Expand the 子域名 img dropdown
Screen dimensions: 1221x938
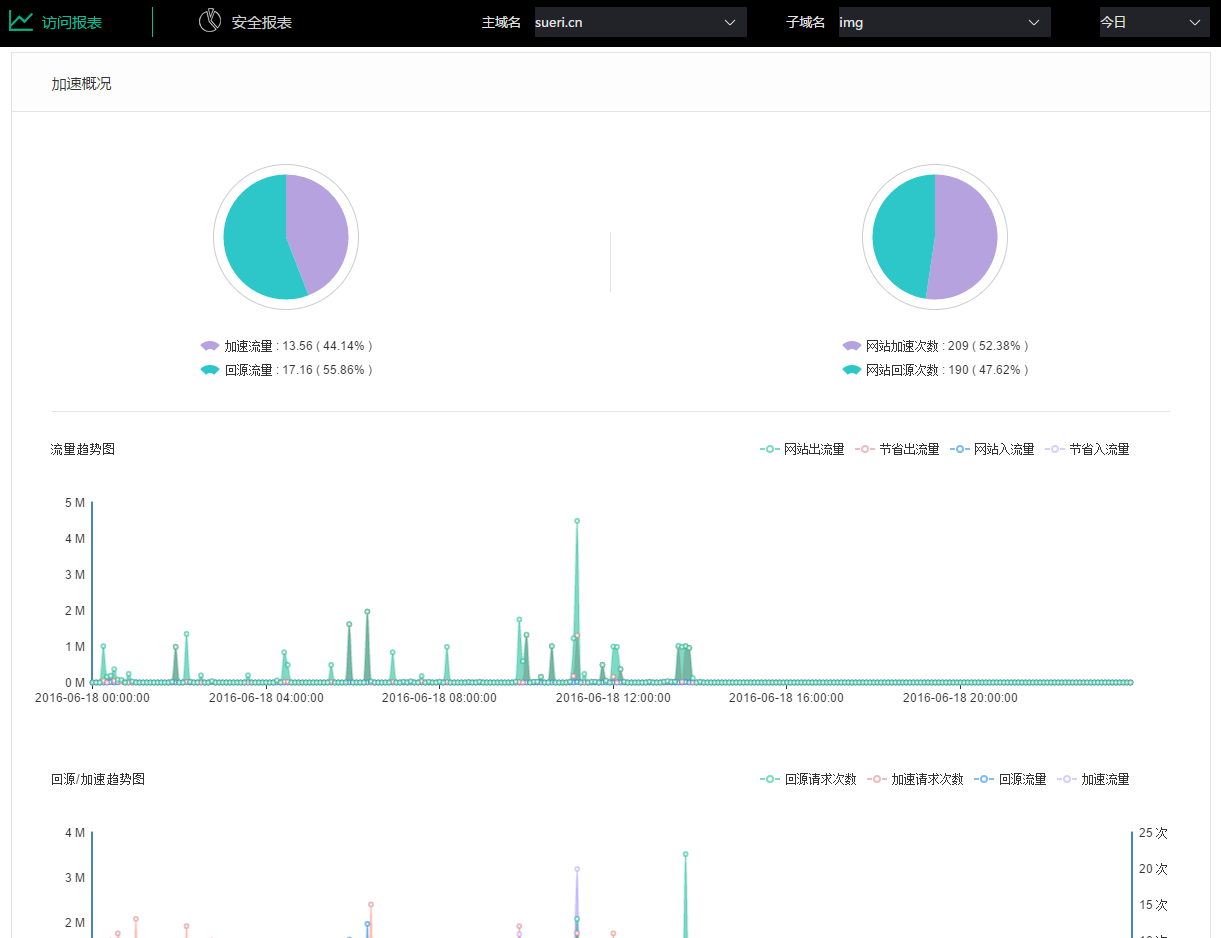click(944, 22)
